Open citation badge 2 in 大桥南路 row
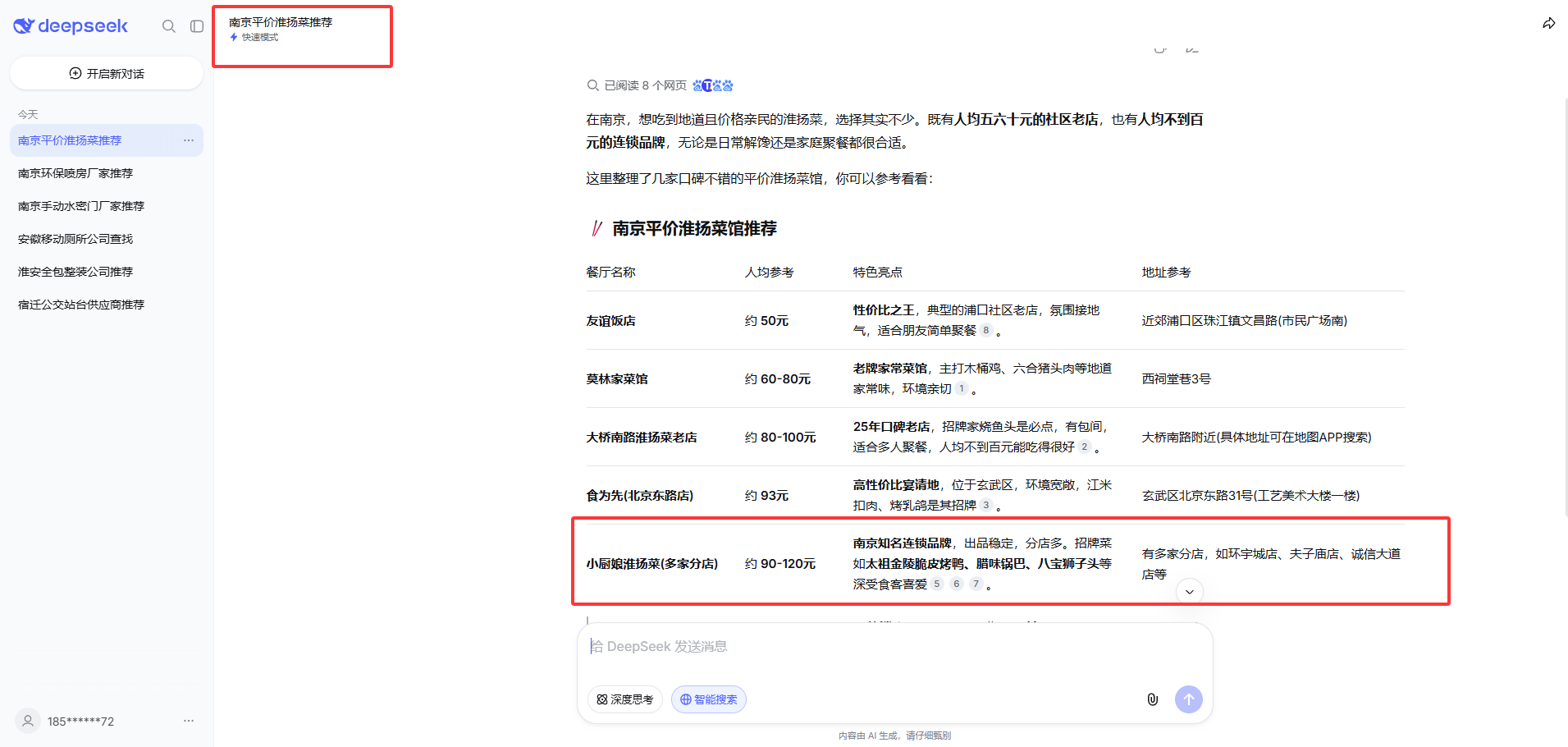 (1085, 447)
